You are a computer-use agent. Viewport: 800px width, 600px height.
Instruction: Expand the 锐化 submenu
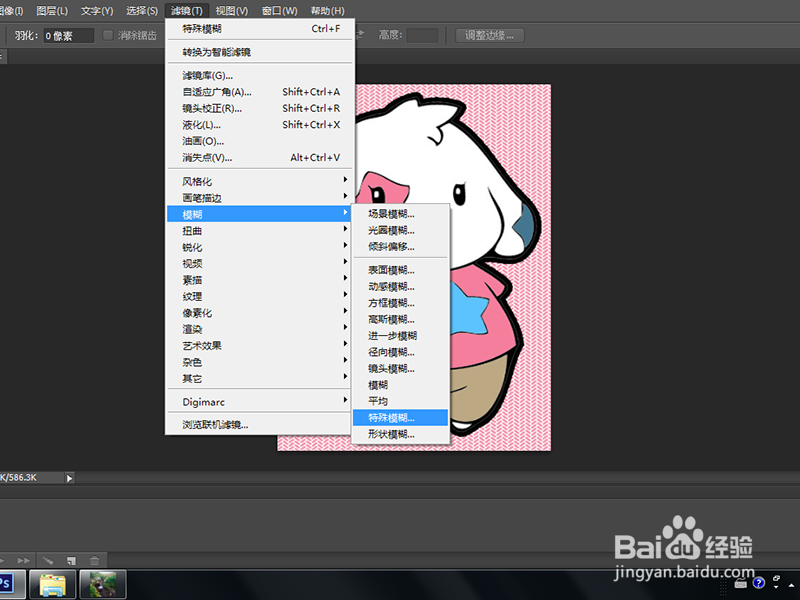coord(260,247)
